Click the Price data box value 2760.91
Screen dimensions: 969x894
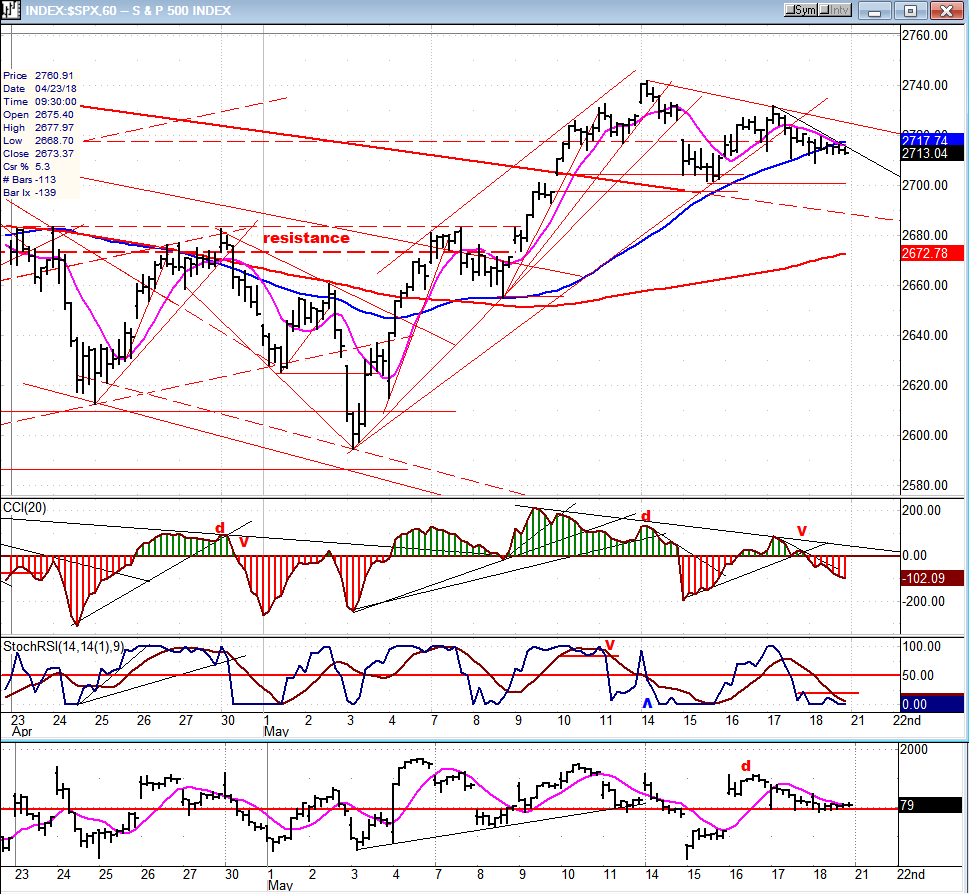coord(54,75)
